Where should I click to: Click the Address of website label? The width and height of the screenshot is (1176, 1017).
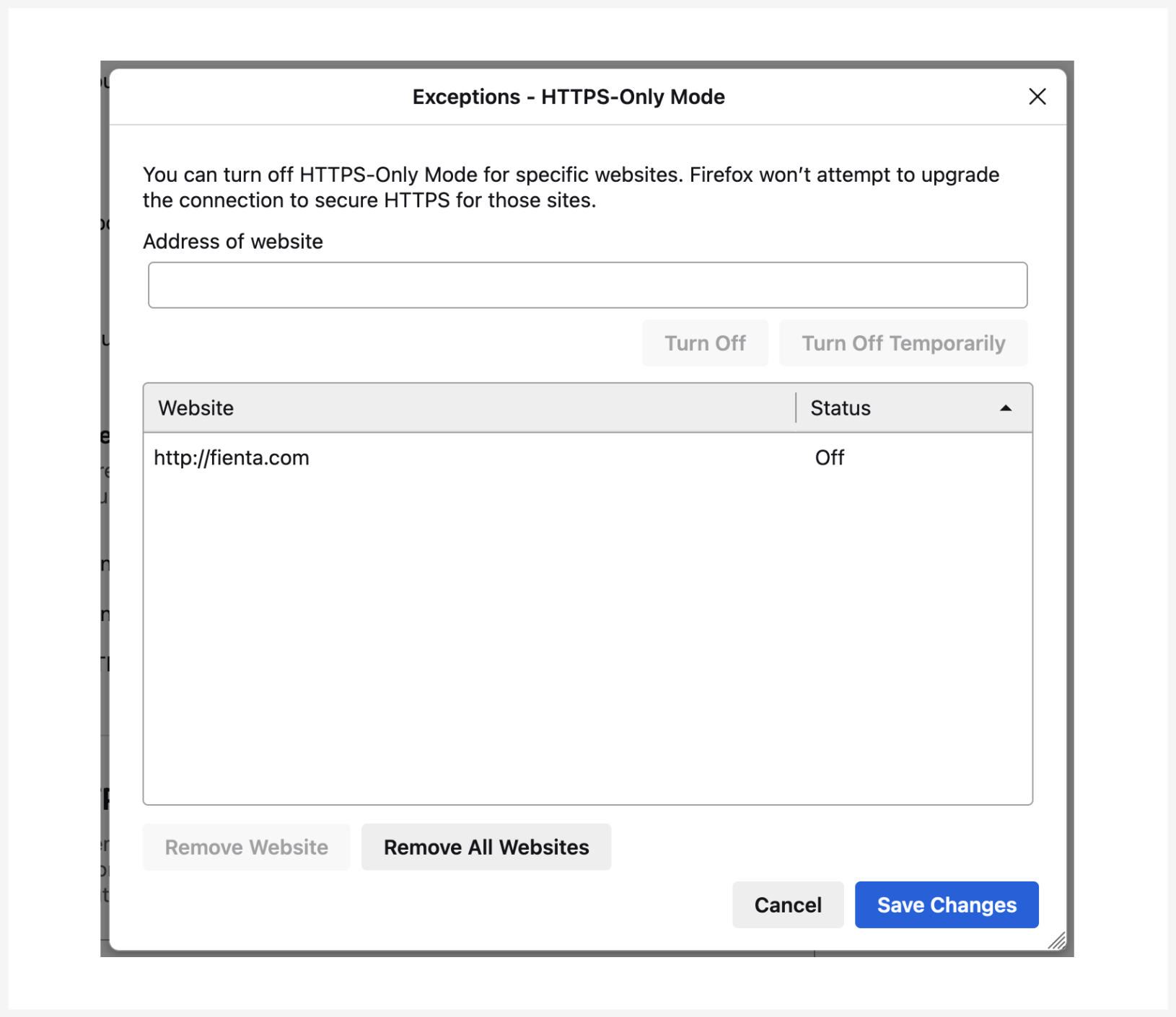pyautogui.click(x=233, y=242)
